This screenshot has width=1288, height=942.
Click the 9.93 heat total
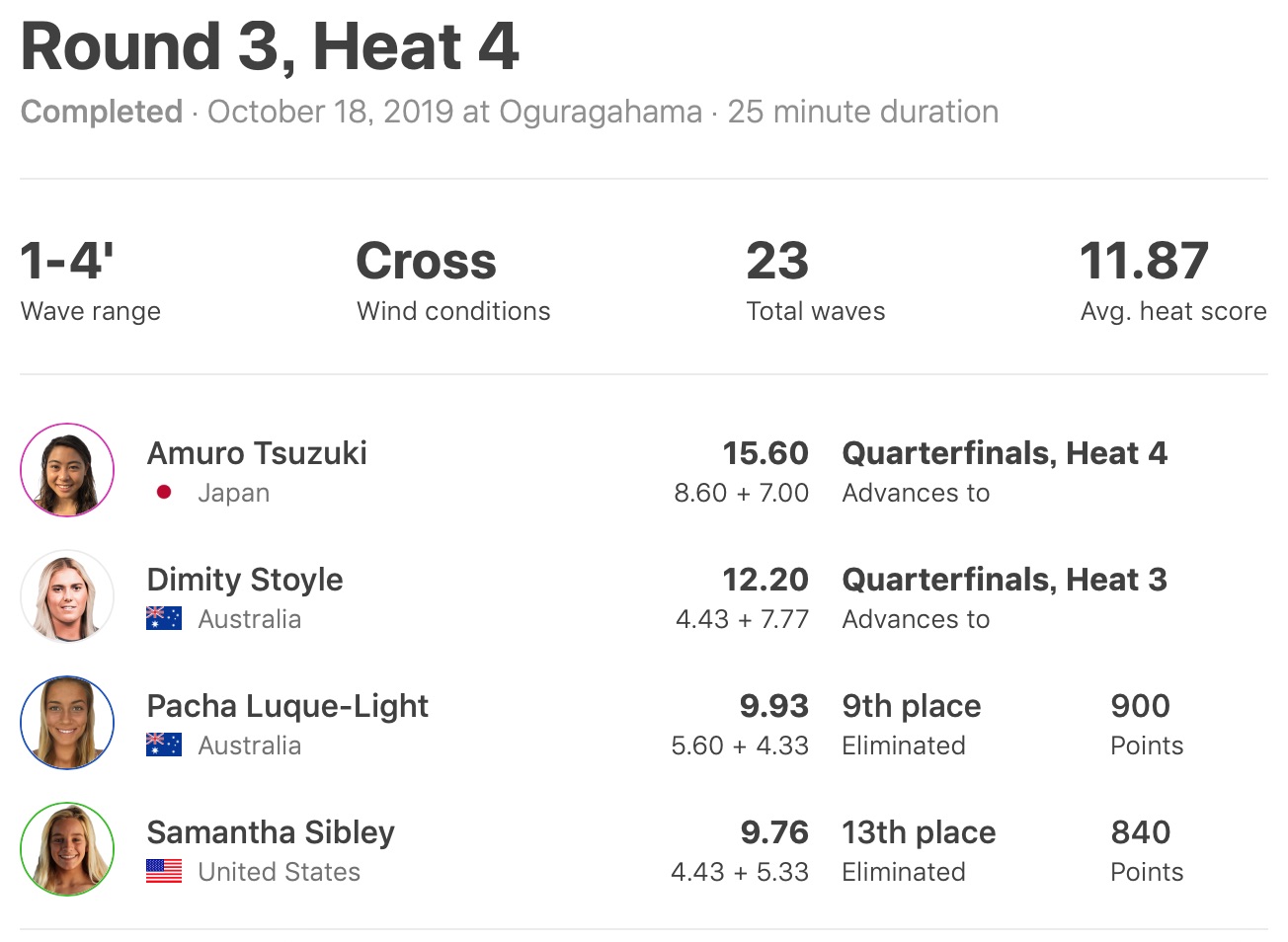773,706
